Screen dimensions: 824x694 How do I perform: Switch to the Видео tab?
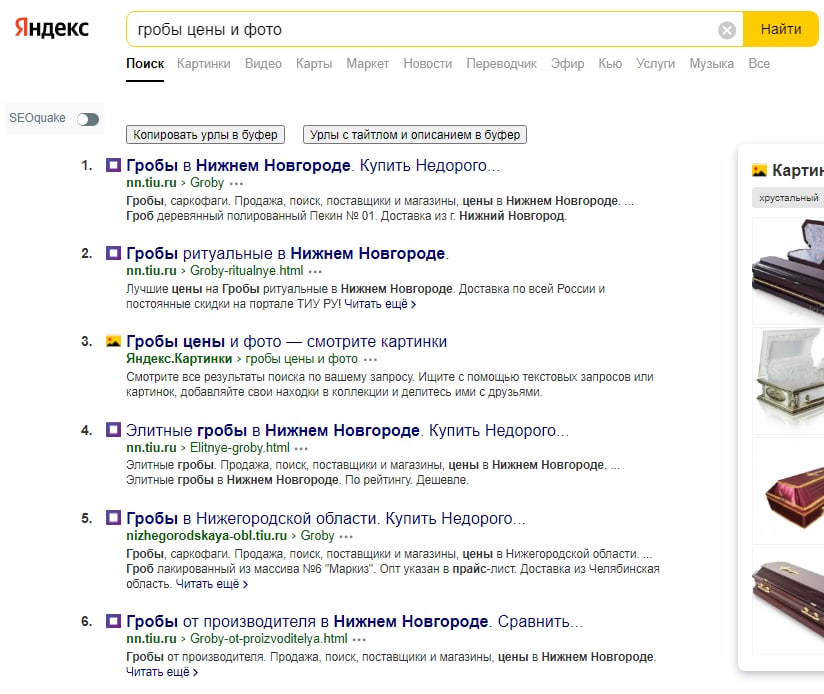click(263, 64)
